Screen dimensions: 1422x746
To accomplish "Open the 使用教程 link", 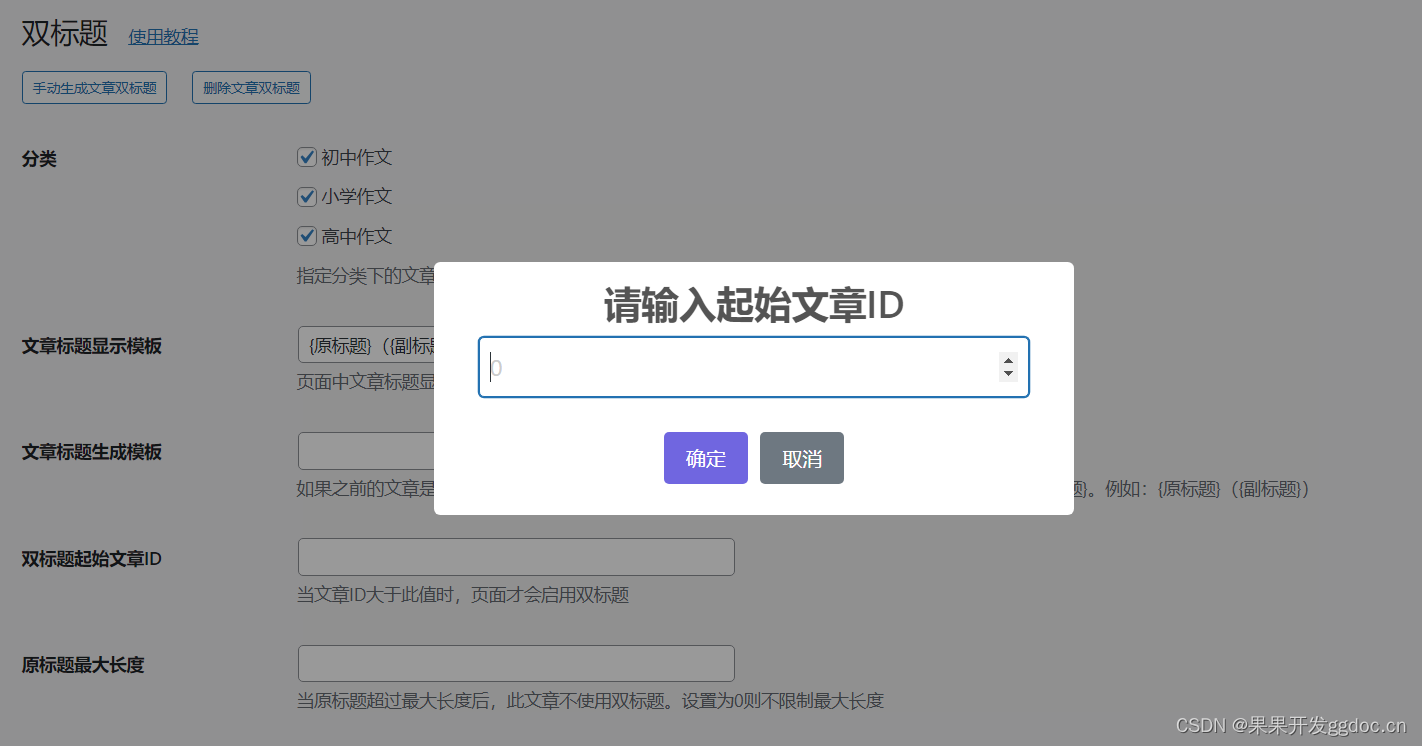I will pos(163,37).
